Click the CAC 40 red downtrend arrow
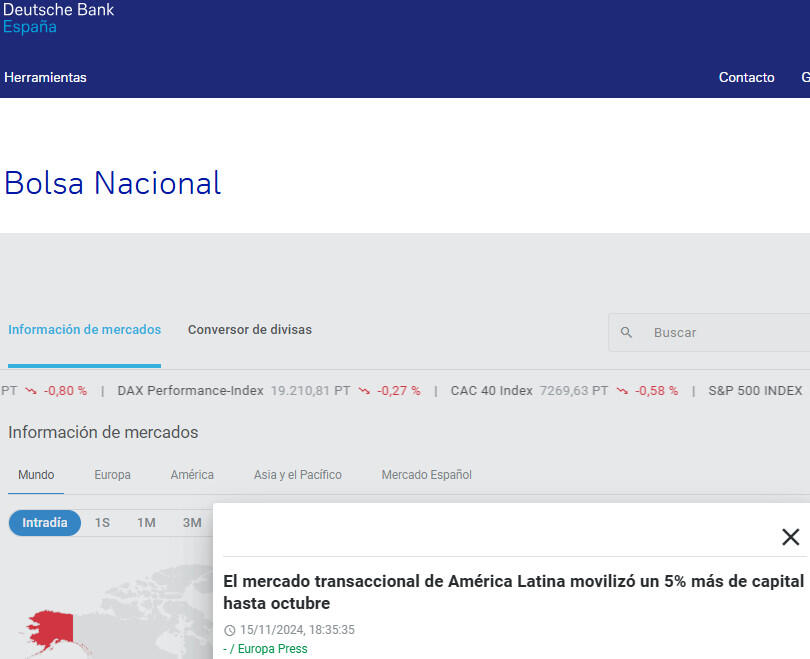This screenshot has width=810, height=659. point(622,390)
